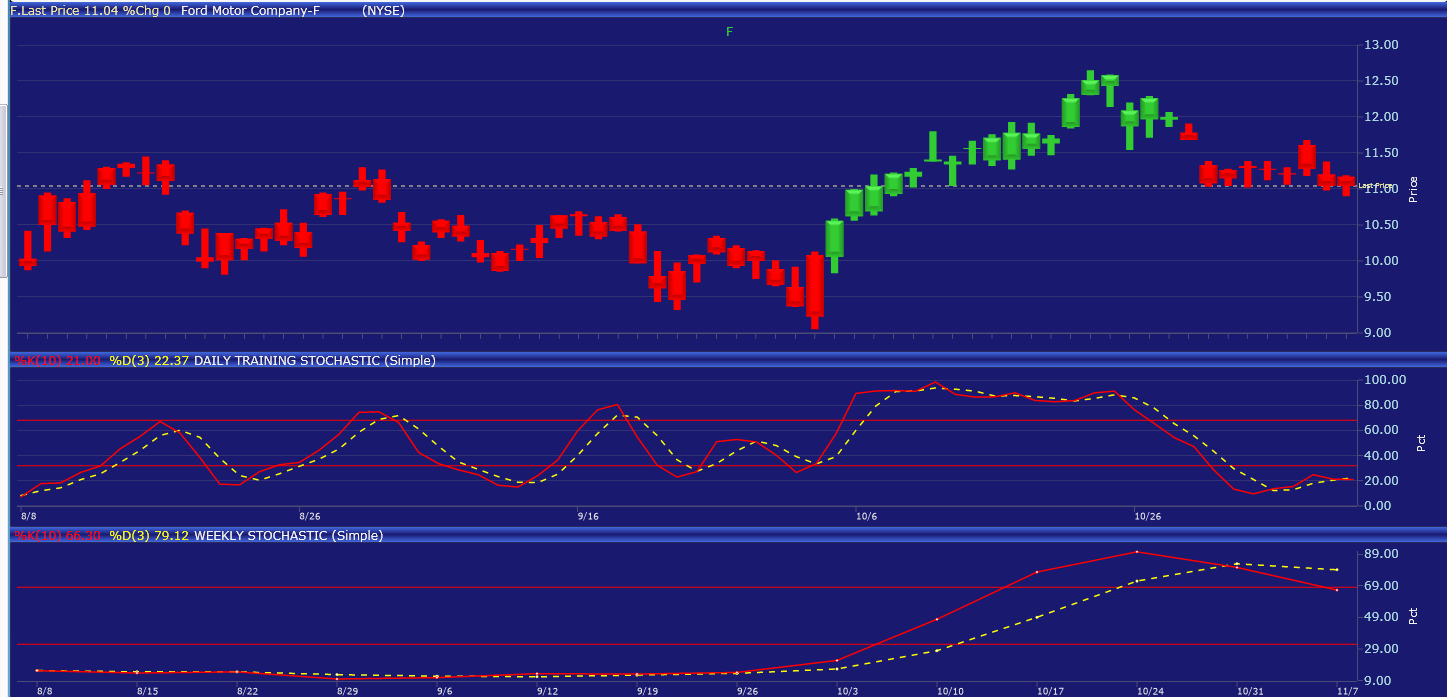This screenshot has height=697, width=1447.
Task: Click the 9/6 date on weekly axis
Action: [x=444, y=691]
